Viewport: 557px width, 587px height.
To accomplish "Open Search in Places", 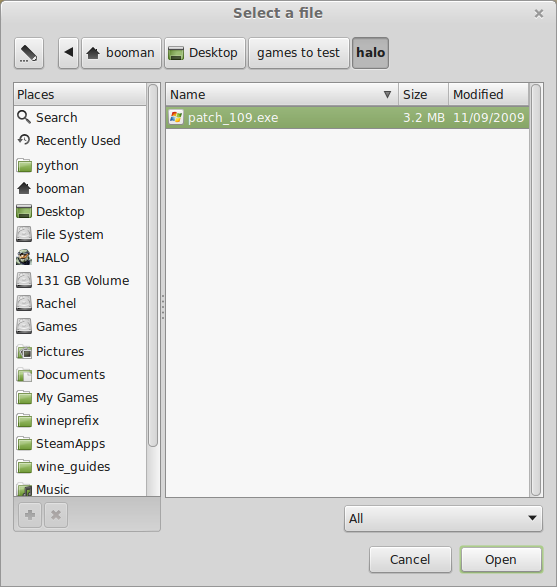I will click(x=80, y=118).
